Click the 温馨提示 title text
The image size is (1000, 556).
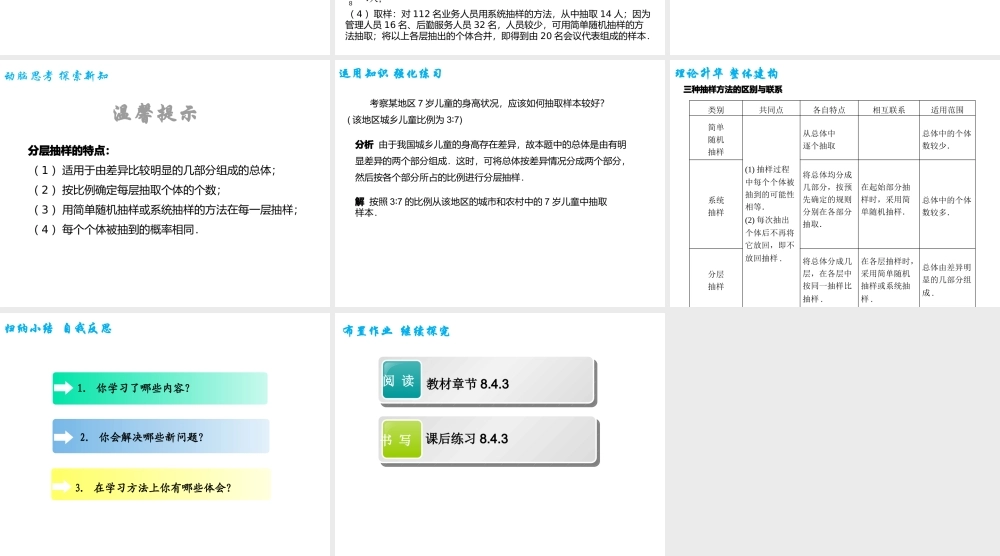(x=155, y=113)
